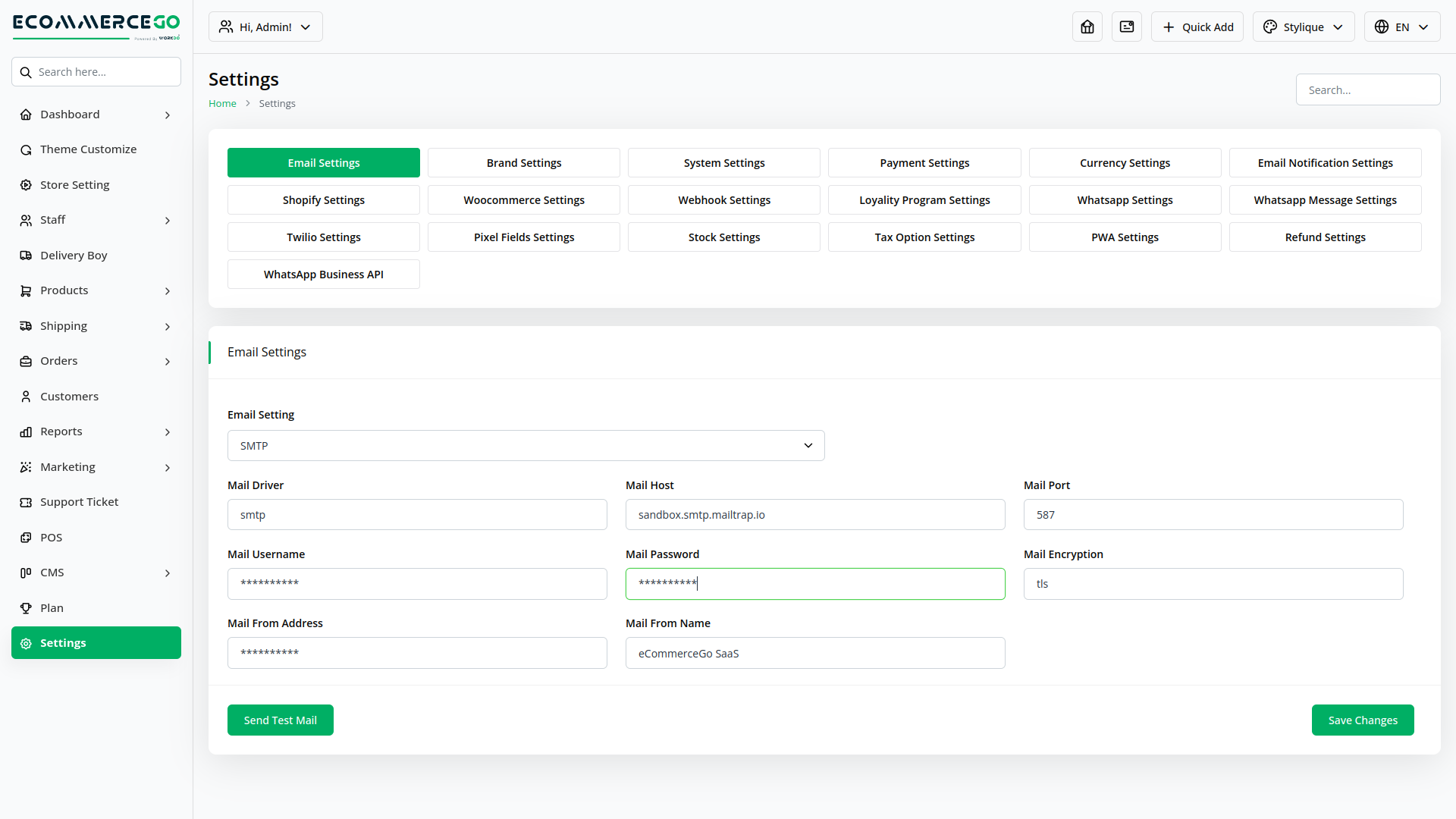
Task: Click Send Test Mail button
Action: click(x=280, y=720)
